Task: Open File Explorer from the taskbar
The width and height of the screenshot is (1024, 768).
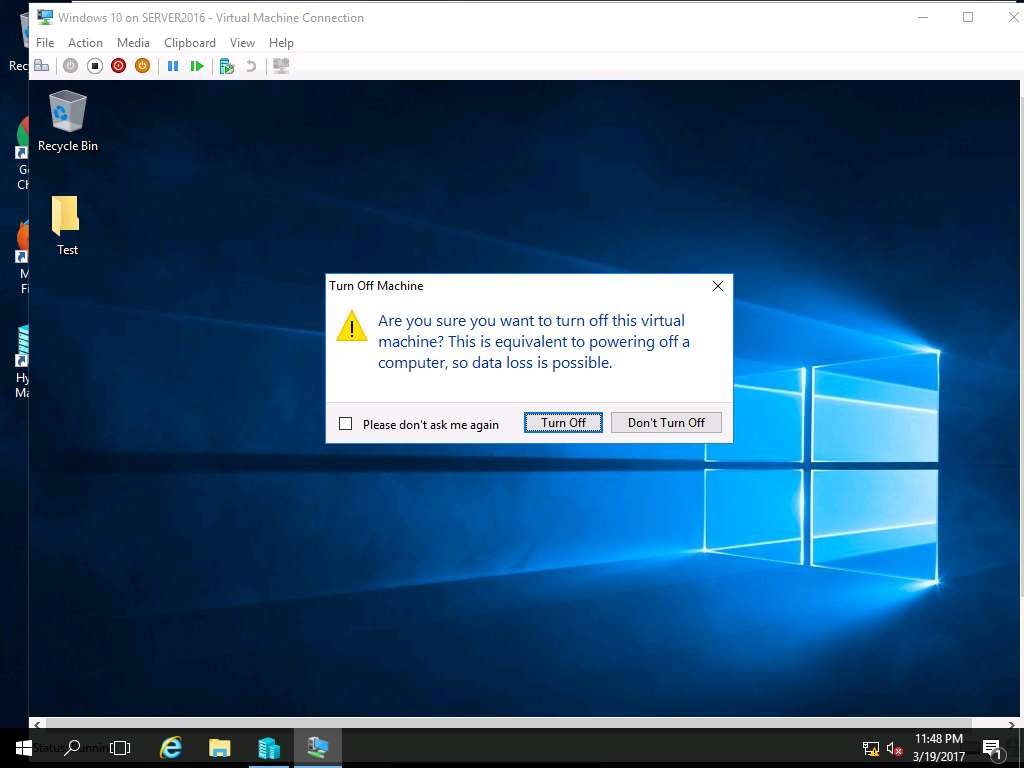Action: 220,748
